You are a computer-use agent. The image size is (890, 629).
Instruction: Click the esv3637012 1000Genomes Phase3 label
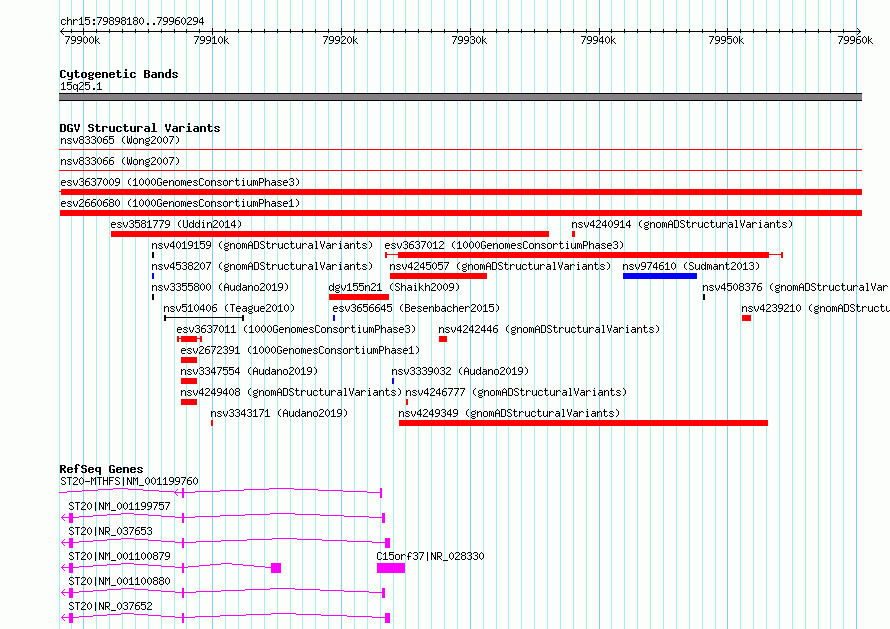point(504,245)
